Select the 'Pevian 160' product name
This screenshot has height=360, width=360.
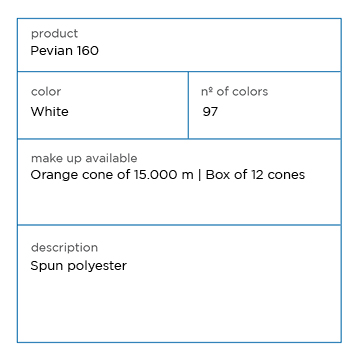pos(65,51)
